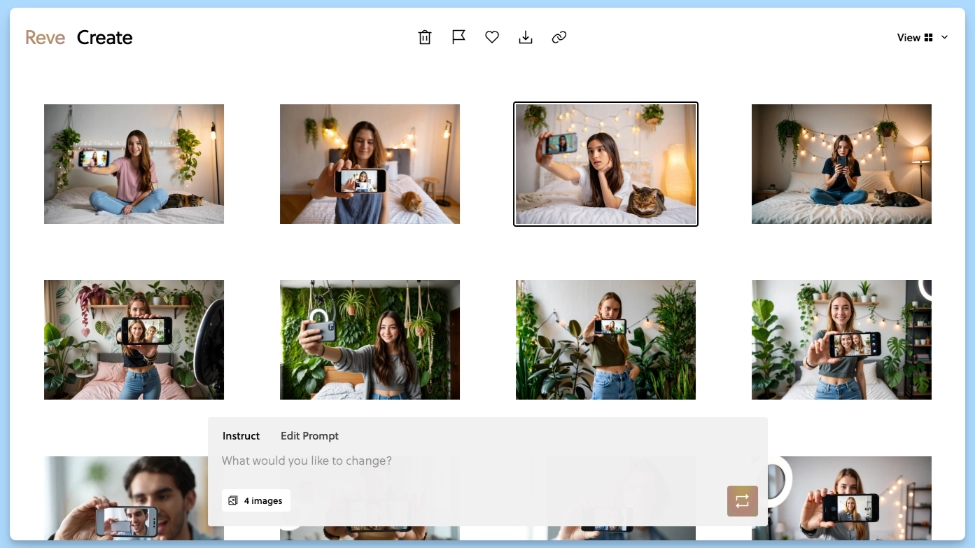
Task: Select the highlighted girl lying with cat thumbnail
Action: click(x=605, y=164)
